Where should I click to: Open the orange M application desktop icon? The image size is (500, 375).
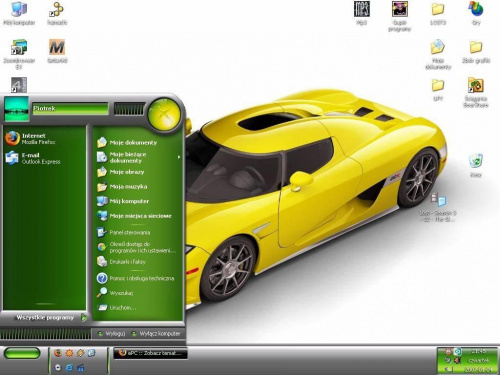[57, 51]
